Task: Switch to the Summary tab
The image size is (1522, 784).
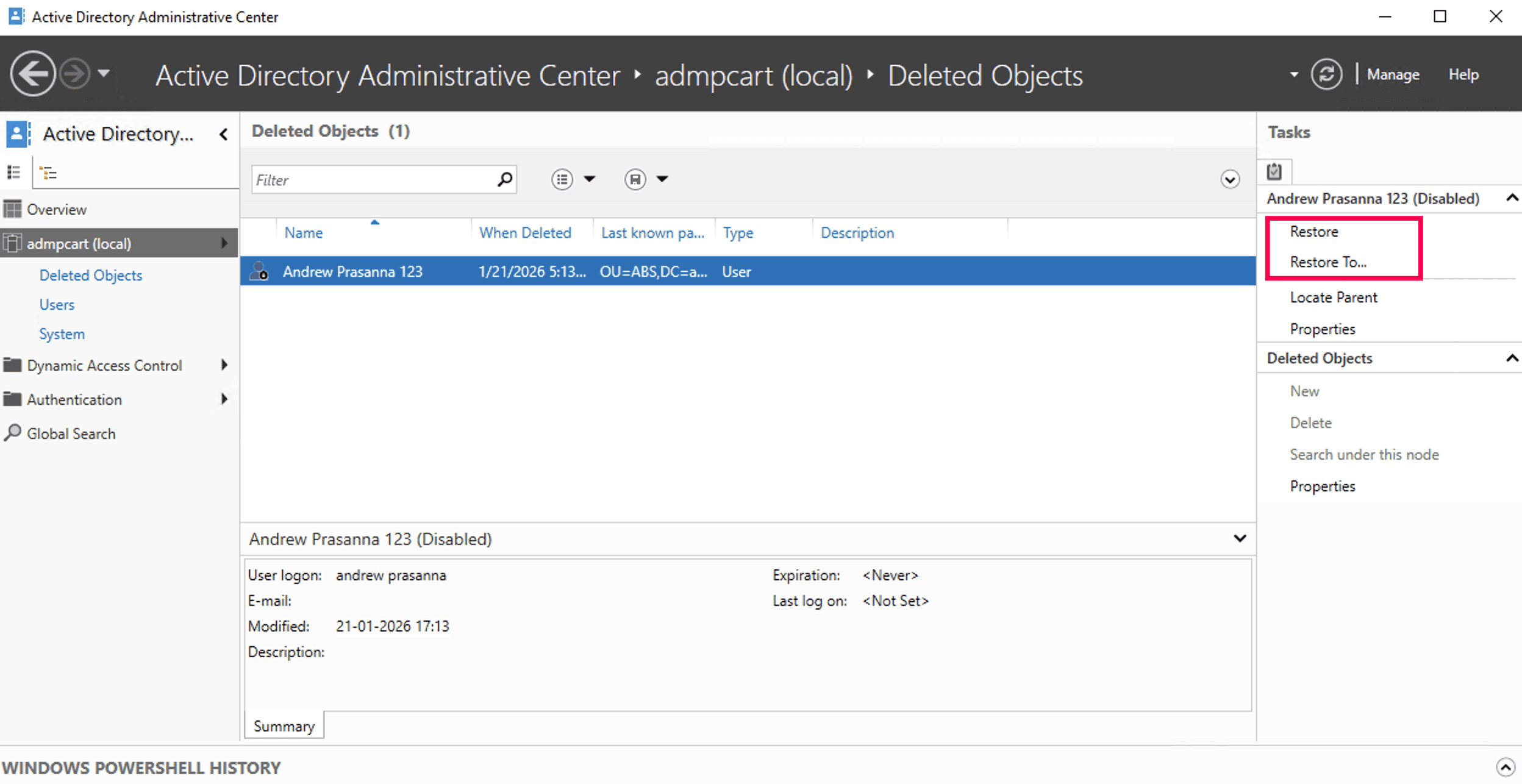Action: pos(284,725)
